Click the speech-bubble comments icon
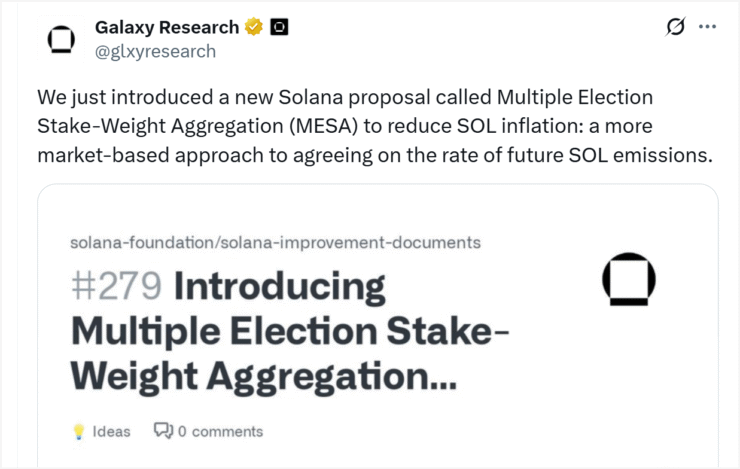Viewport: 740px width, 469px height. 163,430
